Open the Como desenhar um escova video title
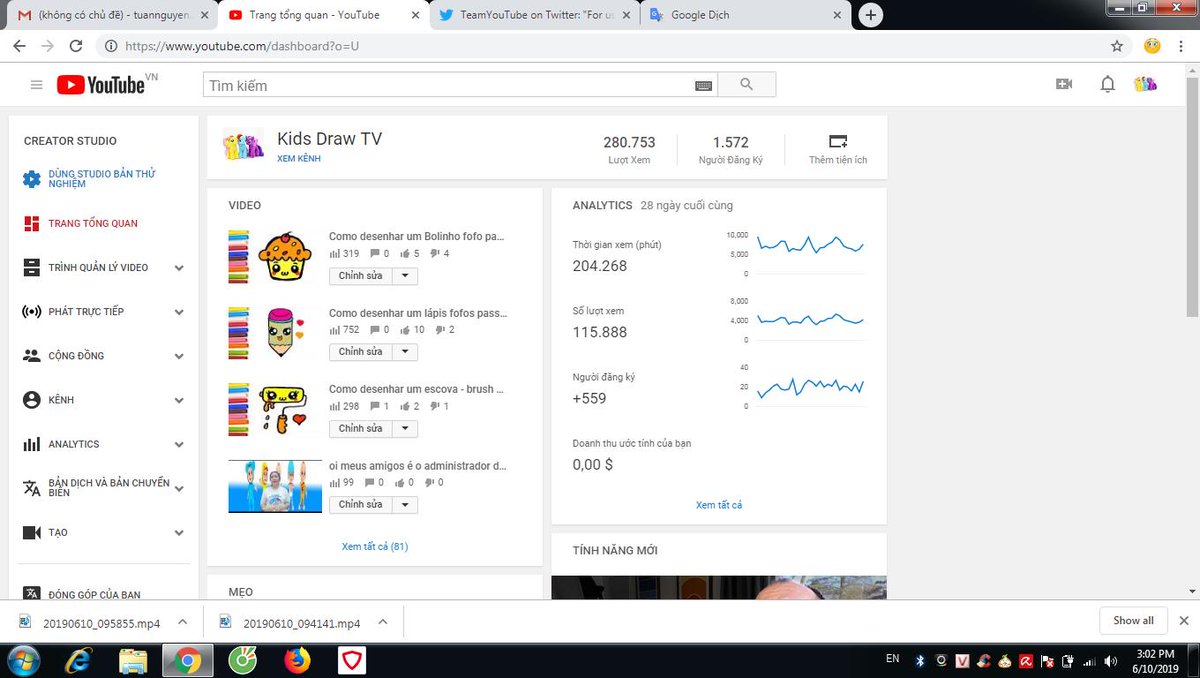 tap(416, 389)
